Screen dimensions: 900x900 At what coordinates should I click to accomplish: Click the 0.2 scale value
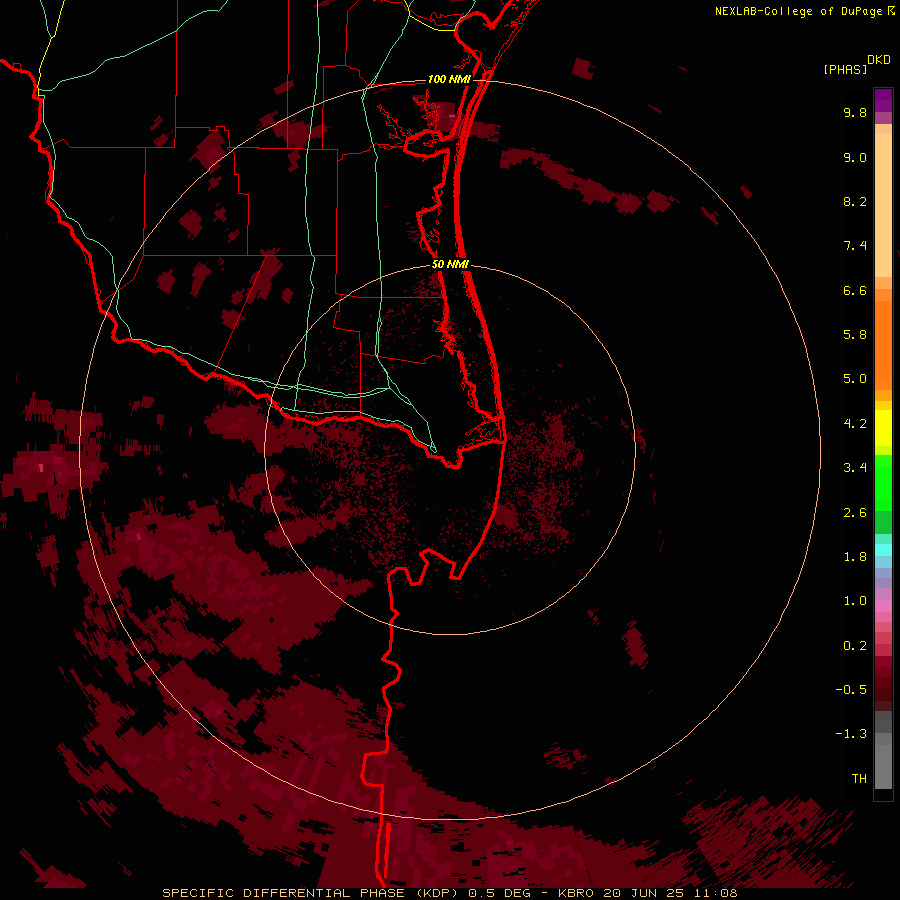[855, 646]
